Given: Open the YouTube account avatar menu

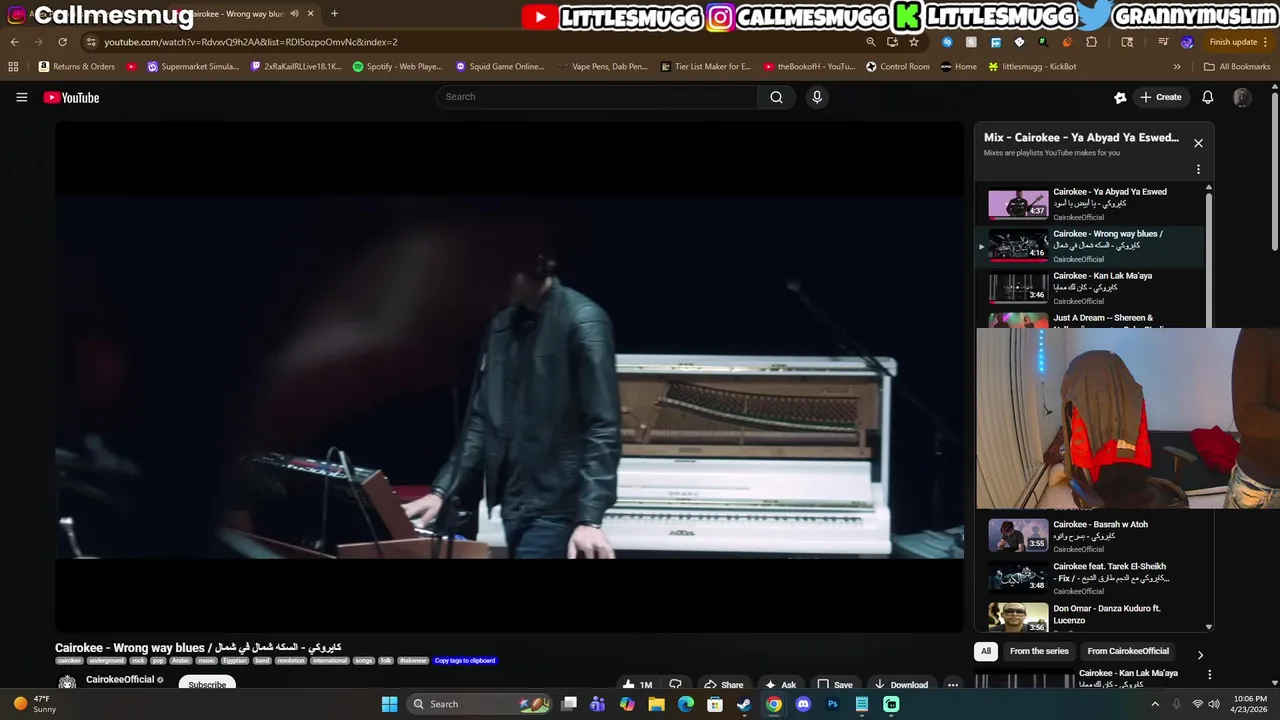Looking at the screenshot, I should [x=1242, y=97].
